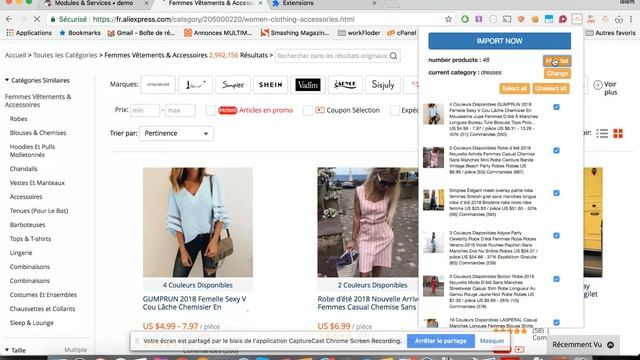Select the Vadim brand logo
Viewport: 640px width, 360px height.
308,85
